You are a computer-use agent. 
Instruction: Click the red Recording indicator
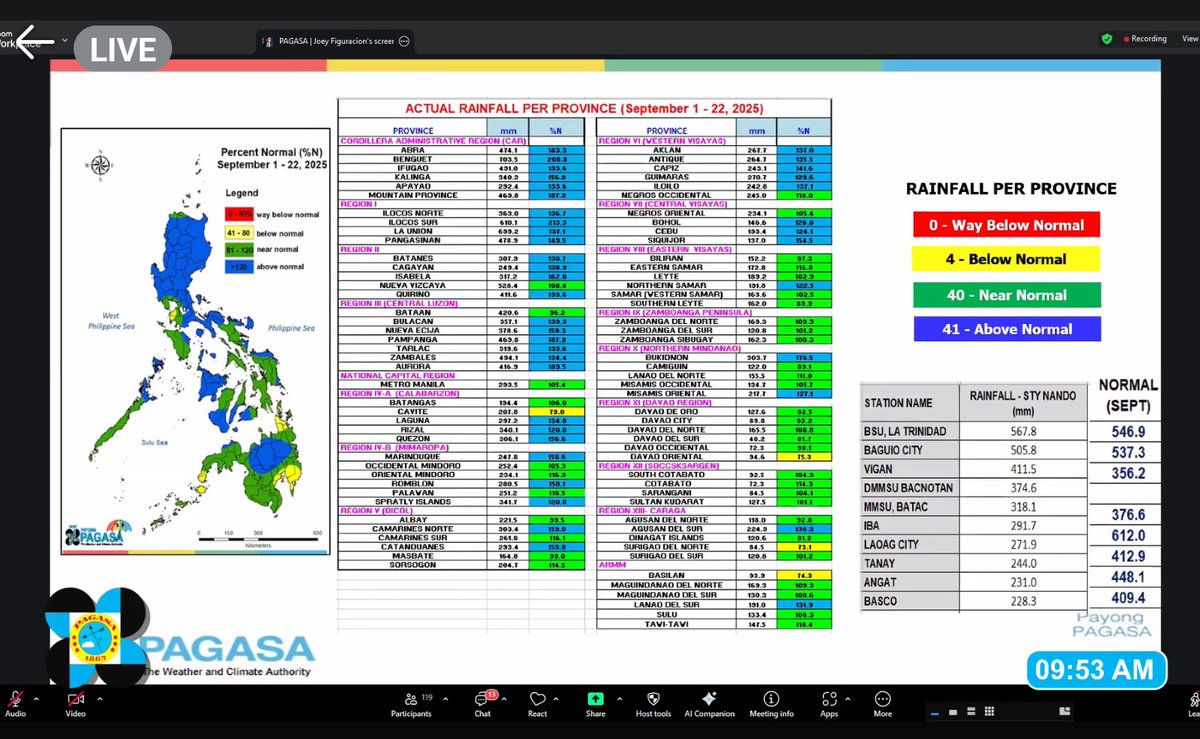coord(1145,39)
